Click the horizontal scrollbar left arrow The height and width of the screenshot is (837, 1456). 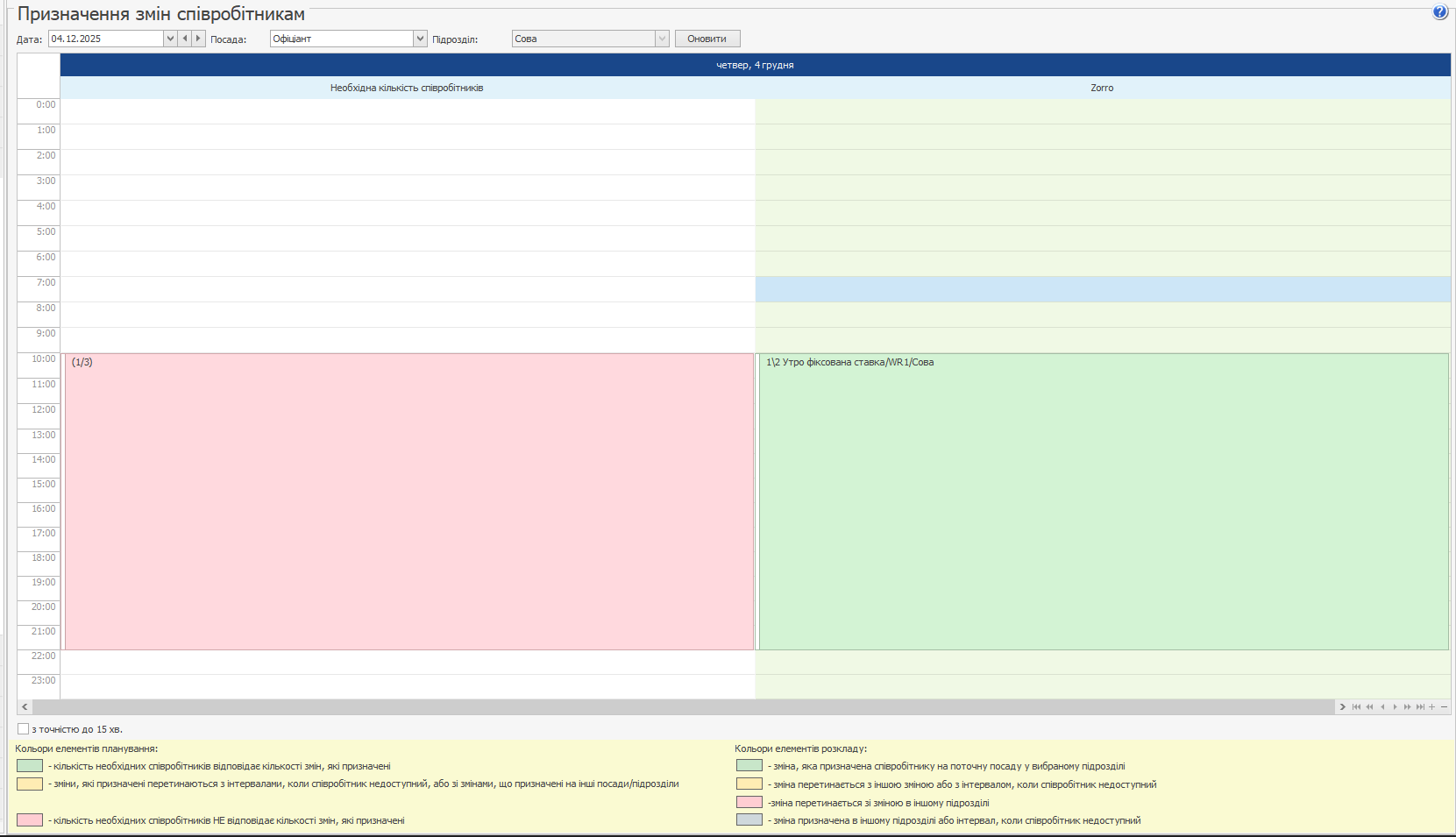pyautogui.click(x=25, y=707)
